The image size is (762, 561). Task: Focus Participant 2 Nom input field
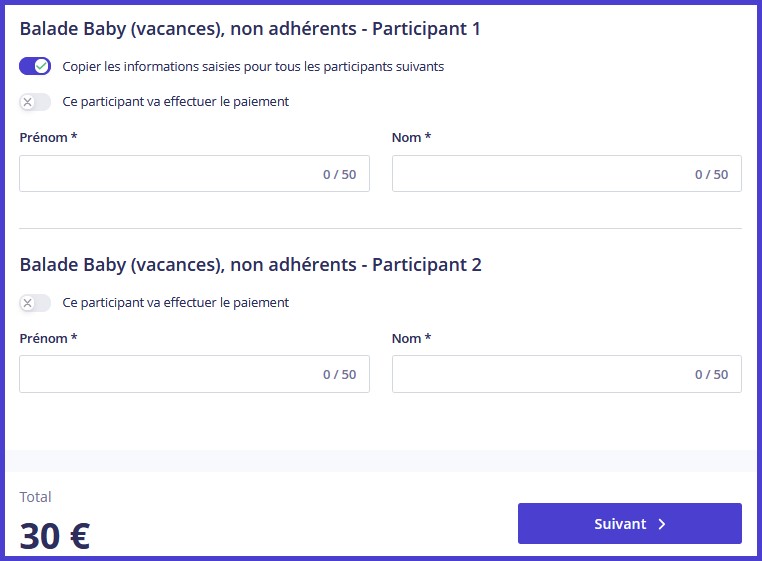click(x=540, y=374)
